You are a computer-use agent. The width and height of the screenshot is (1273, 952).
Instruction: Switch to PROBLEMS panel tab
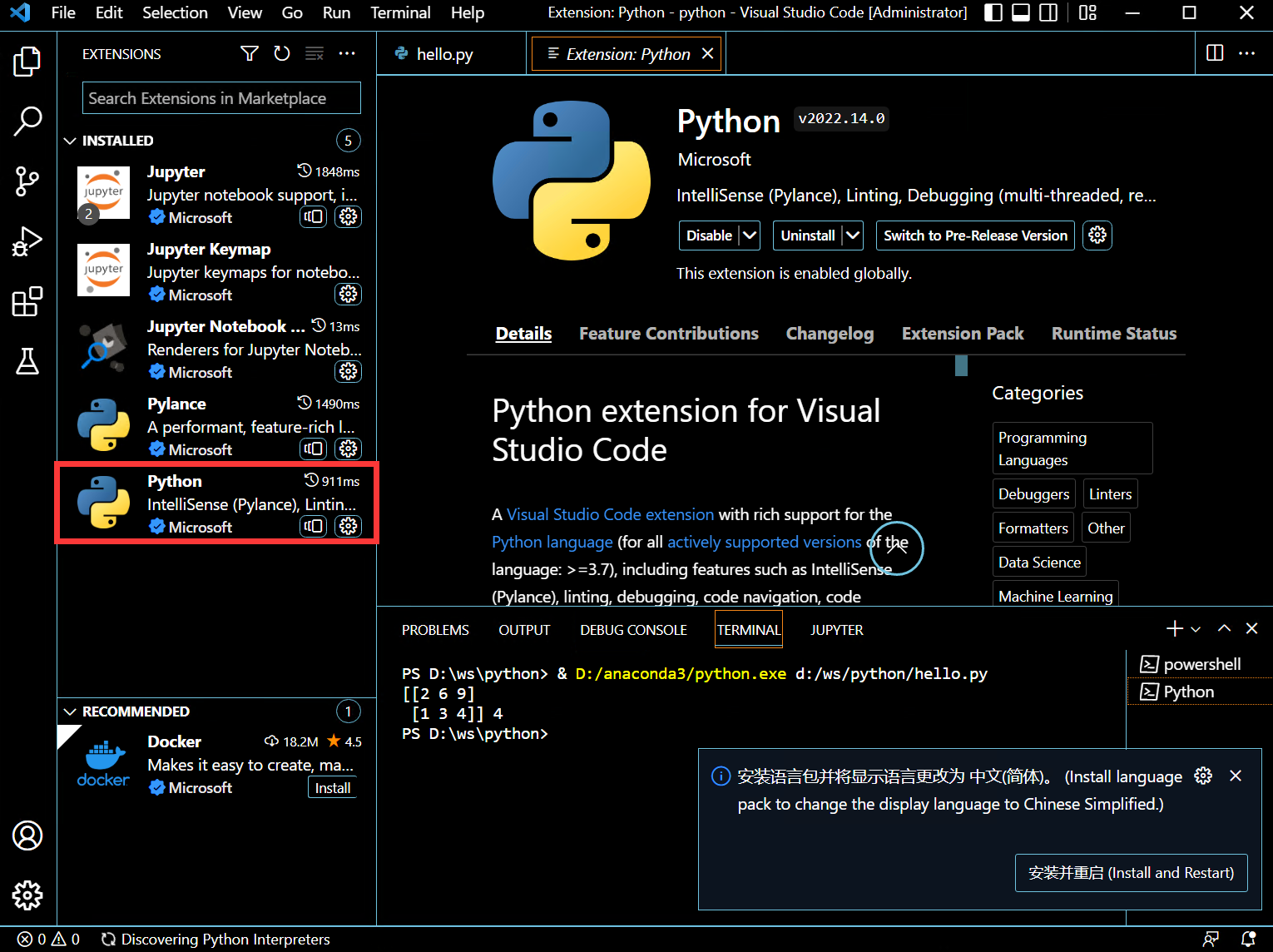tap(435, 630)
